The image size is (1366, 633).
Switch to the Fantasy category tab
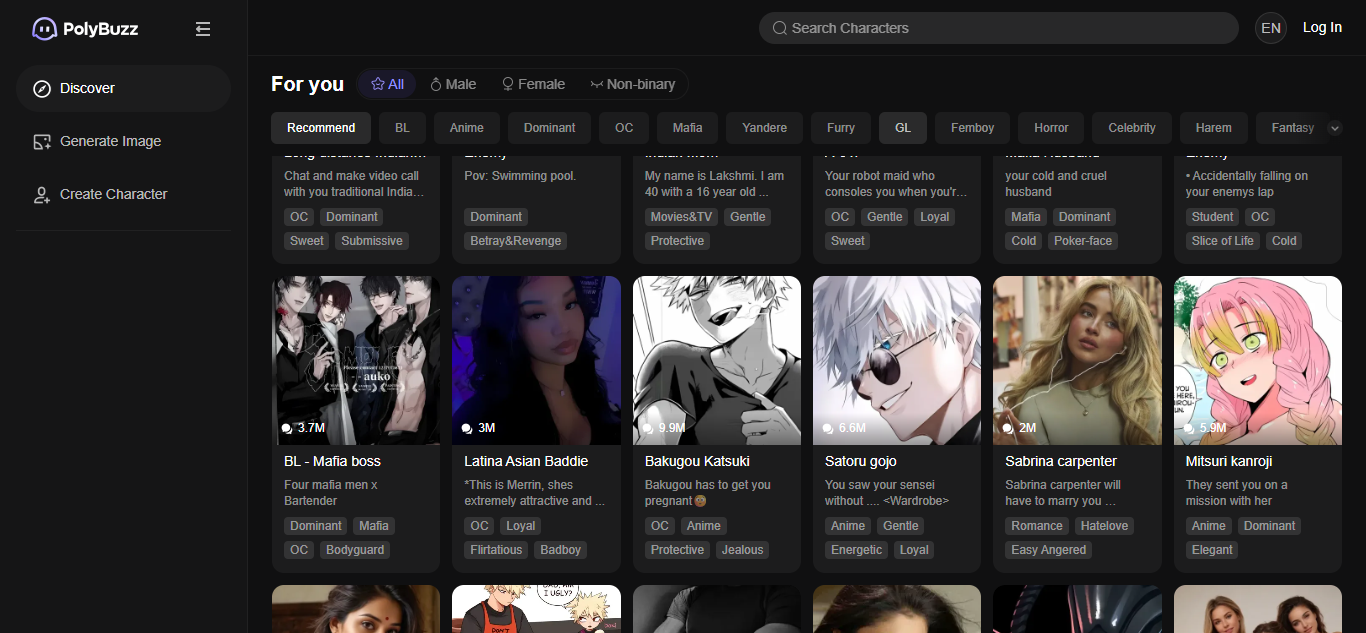click(x=1292, y=128)
